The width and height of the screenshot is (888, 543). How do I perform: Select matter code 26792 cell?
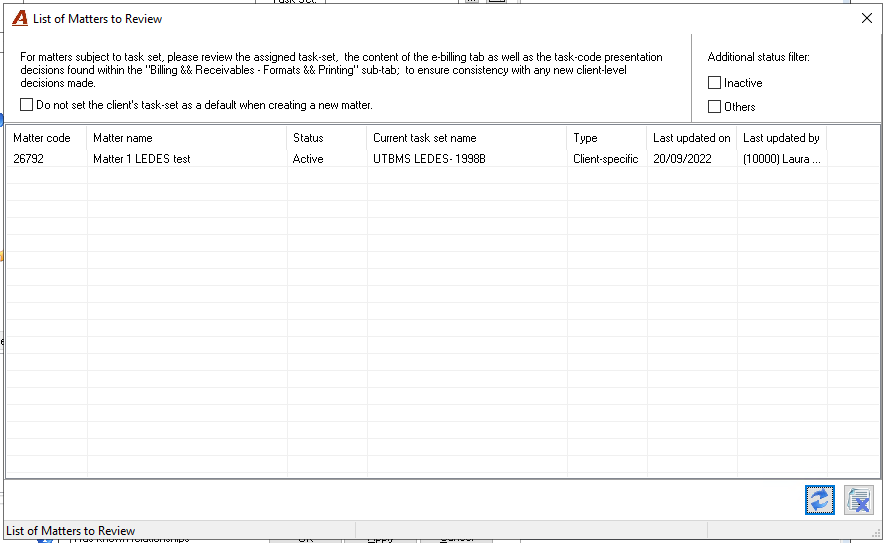click(46, 159)
